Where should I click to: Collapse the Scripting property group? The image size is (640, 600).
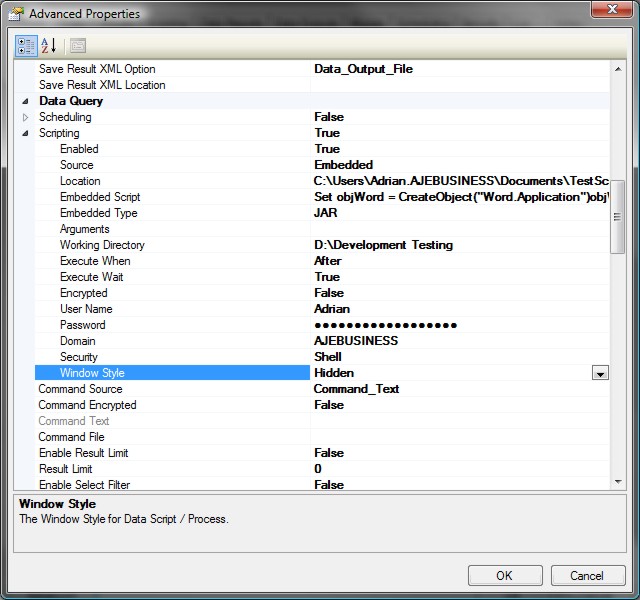pos(25,133)
